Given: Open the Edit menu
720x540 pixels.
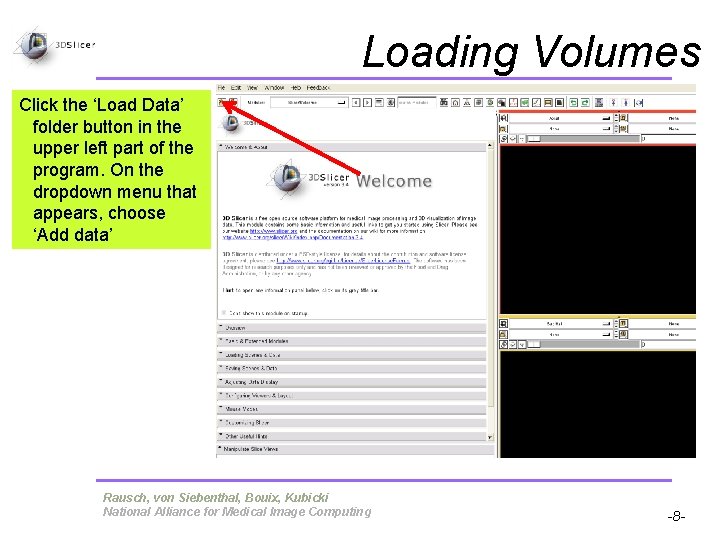Looking at the screenshot, I should (x=236, y=87).
